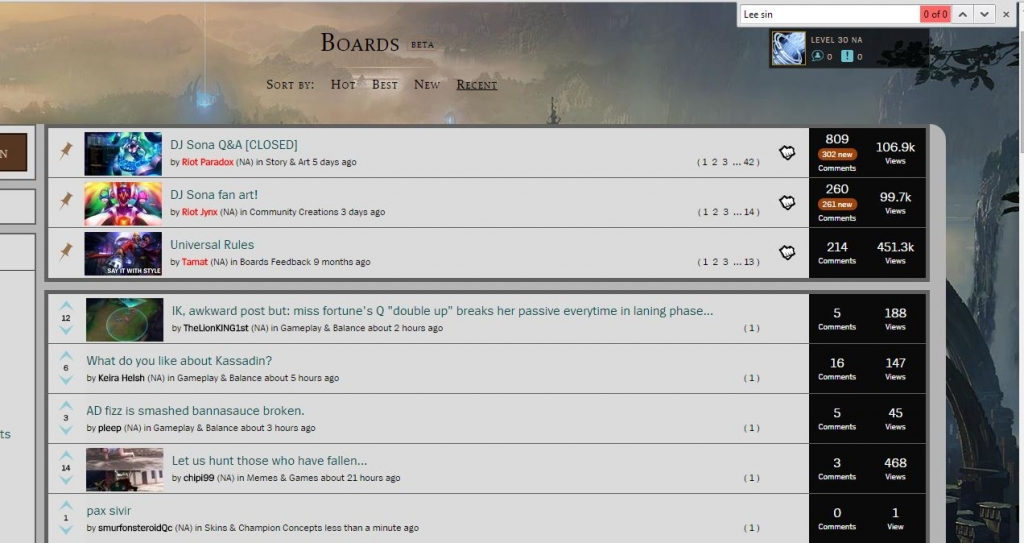Jump to page 42 of DJ Sona Q&A
The width and height of the screenshot is (1024, 543).
748,162
